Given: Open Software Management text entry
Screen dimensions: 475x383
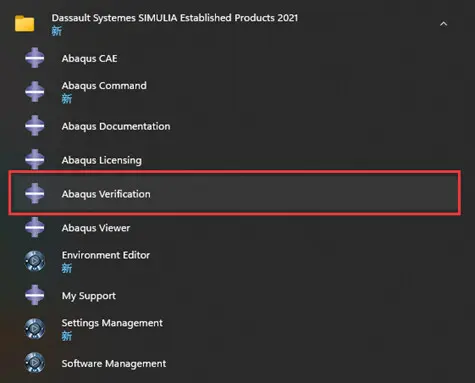Looking at the screenshot, I should 114,364.
